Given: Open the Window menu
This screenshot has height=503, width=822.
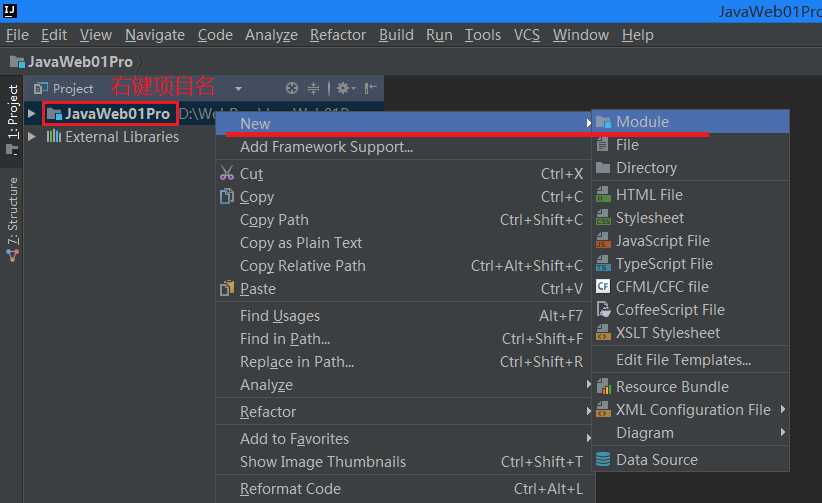Looking at the screenshot, I should pyautogui.click(x=580, y=35).
